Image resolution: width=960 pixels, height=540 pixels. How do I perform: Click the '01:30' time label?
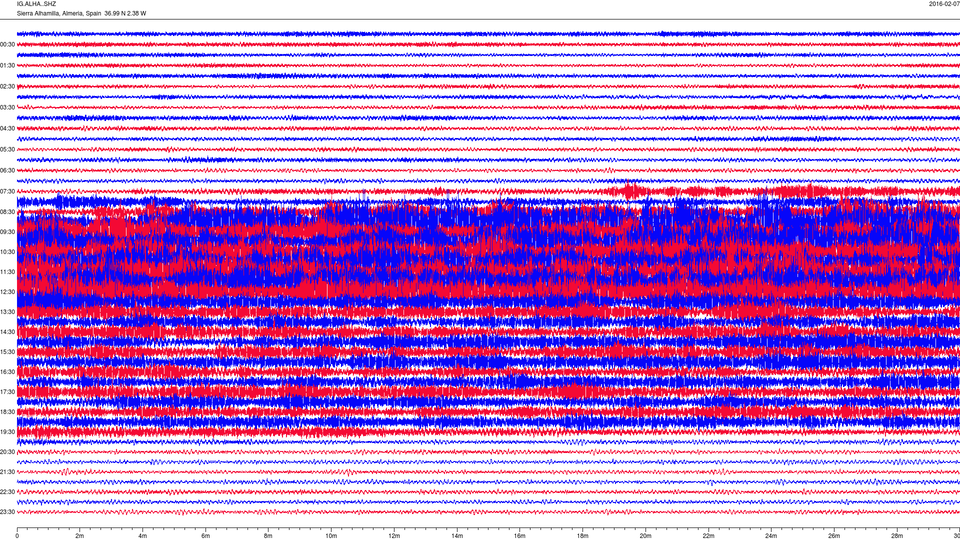7,66
